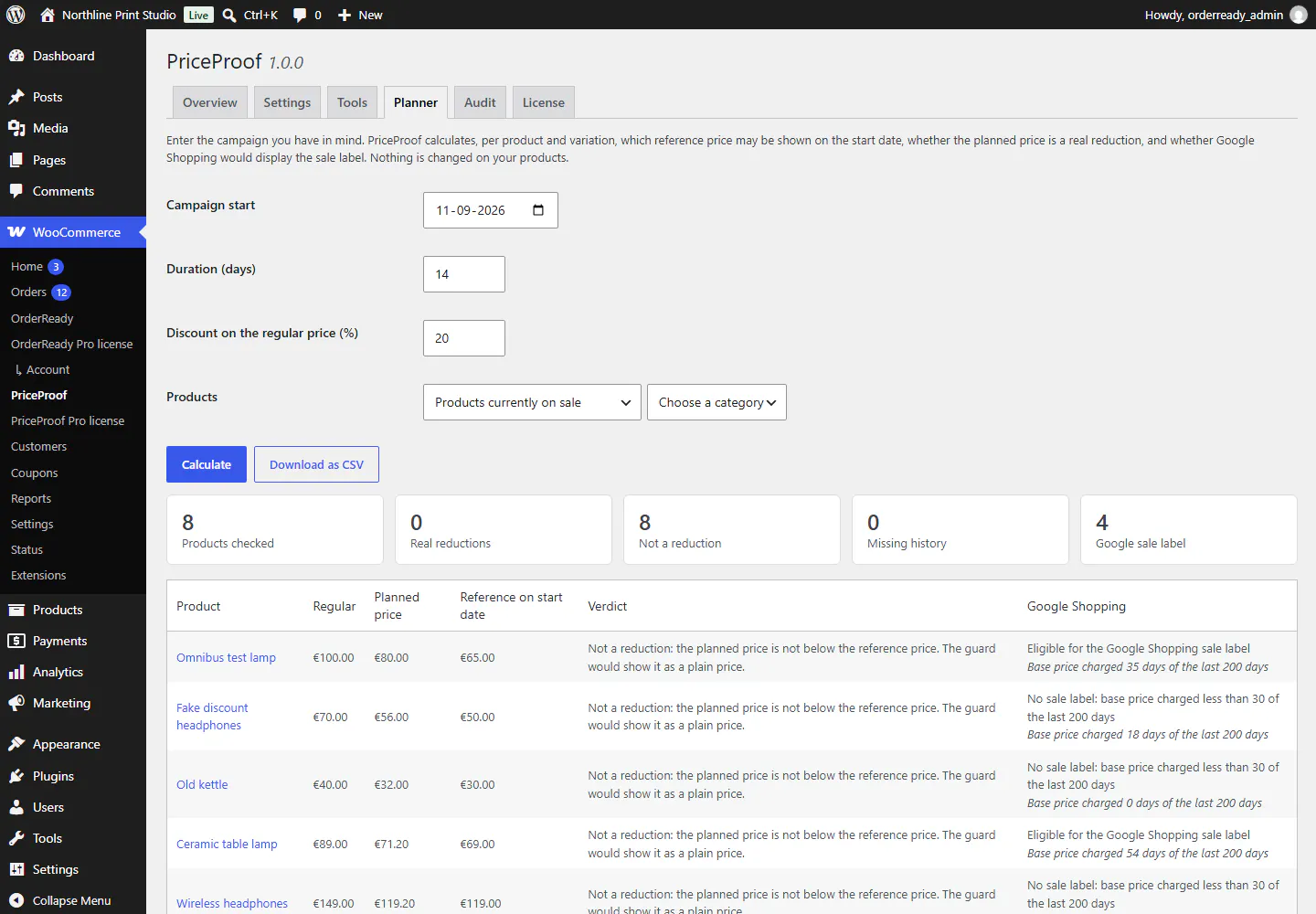Click the Discount percentage input field
This screenshot has height=914, width=1316.
click(x=464, y=338)
